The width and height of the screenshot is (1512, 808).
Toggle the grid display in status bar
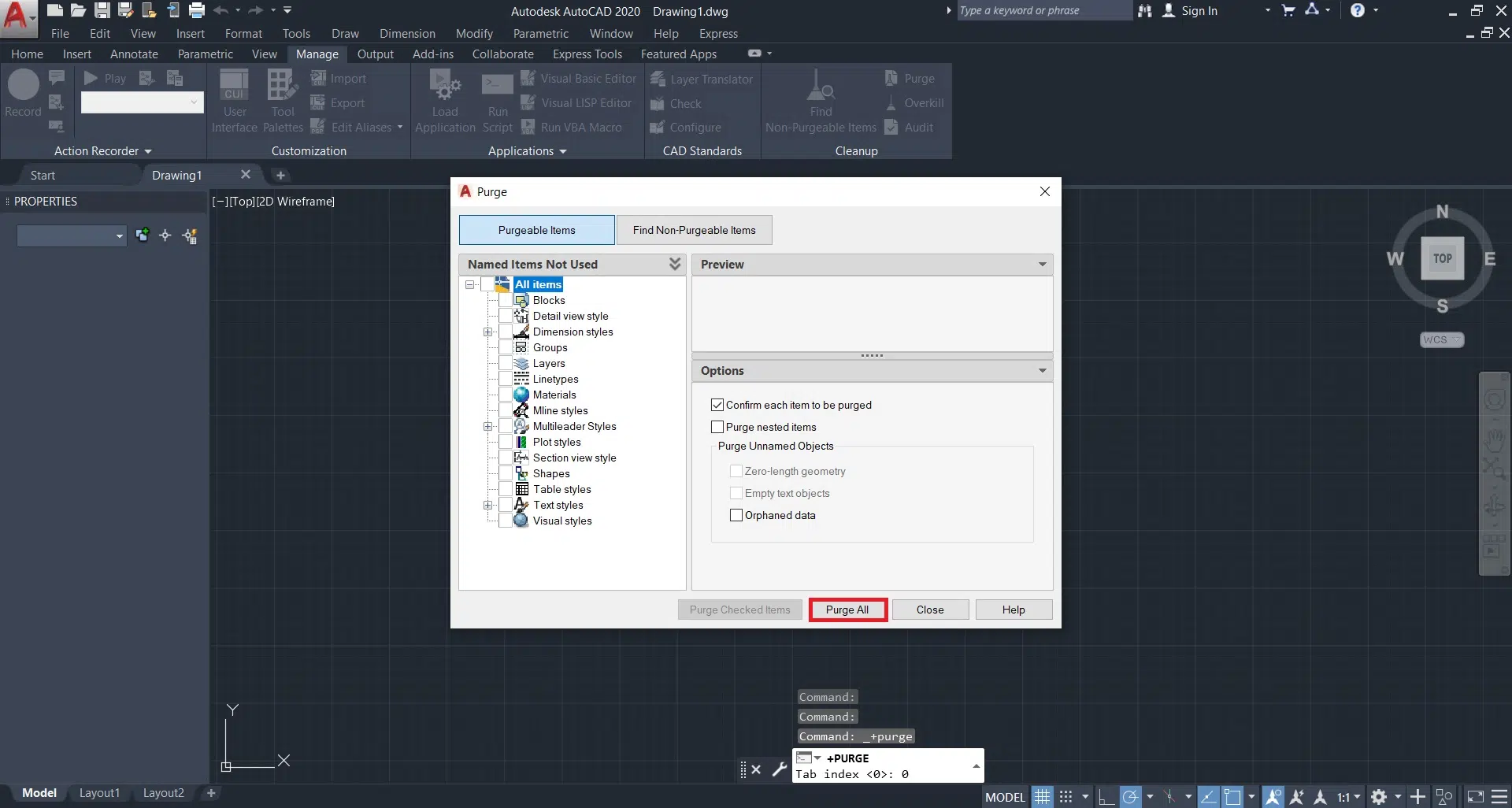[1042, 797]
